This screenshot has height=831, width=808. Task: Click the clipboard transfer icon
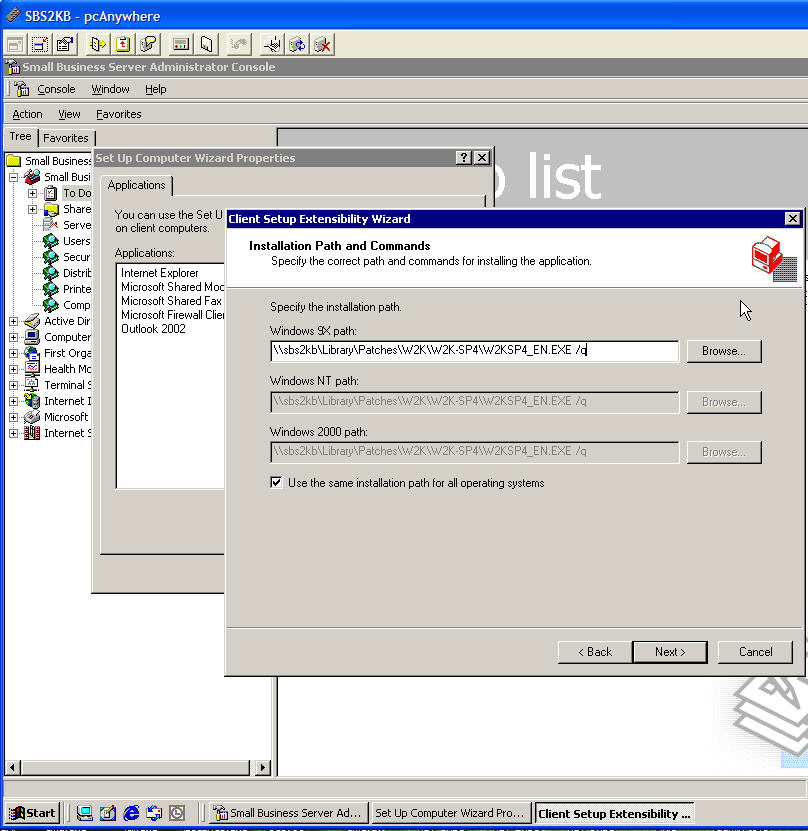coord(123,45)
